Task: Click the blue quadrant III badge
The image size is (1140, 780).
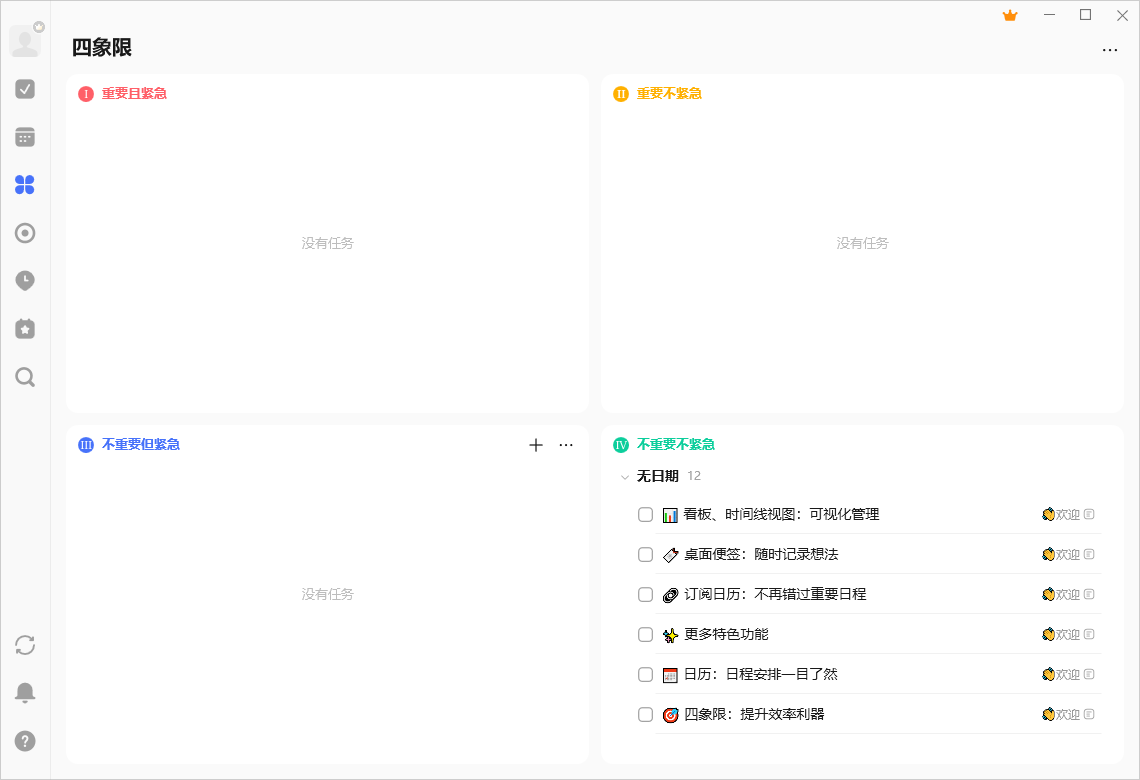Action: (86, 445)
